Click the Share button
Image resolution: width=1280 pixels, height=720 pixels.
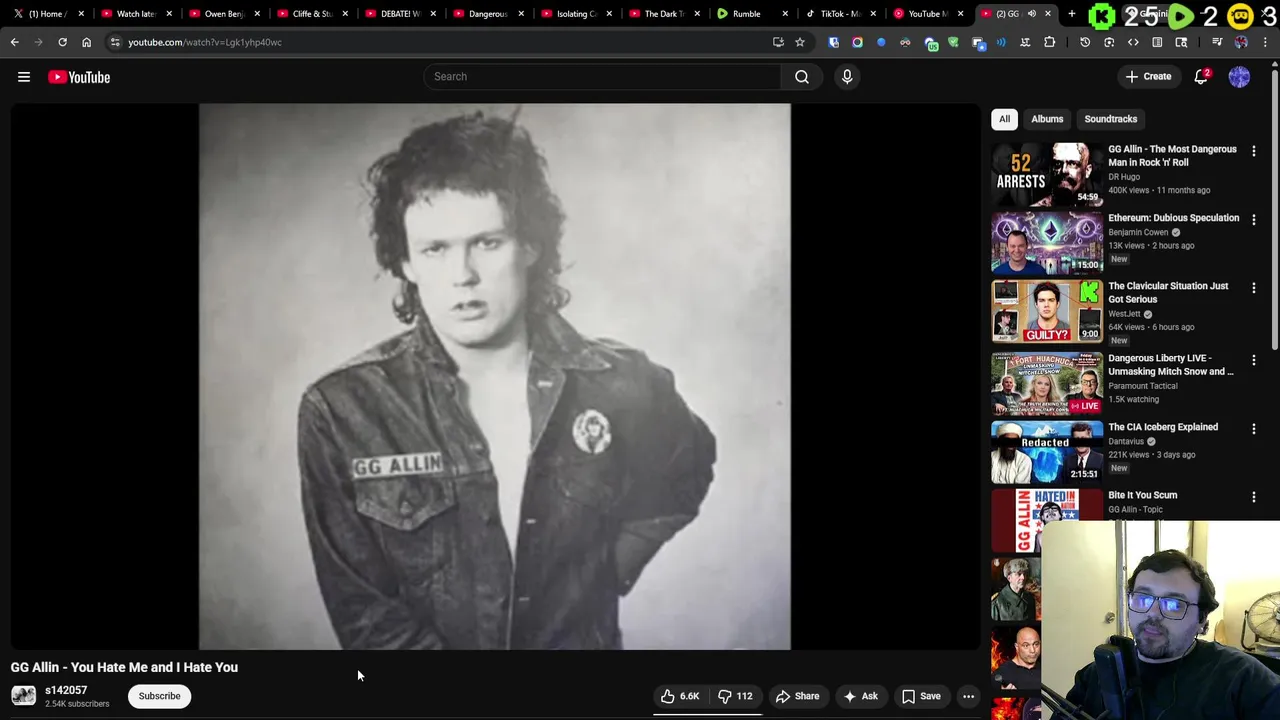click(x=798, y=696)
